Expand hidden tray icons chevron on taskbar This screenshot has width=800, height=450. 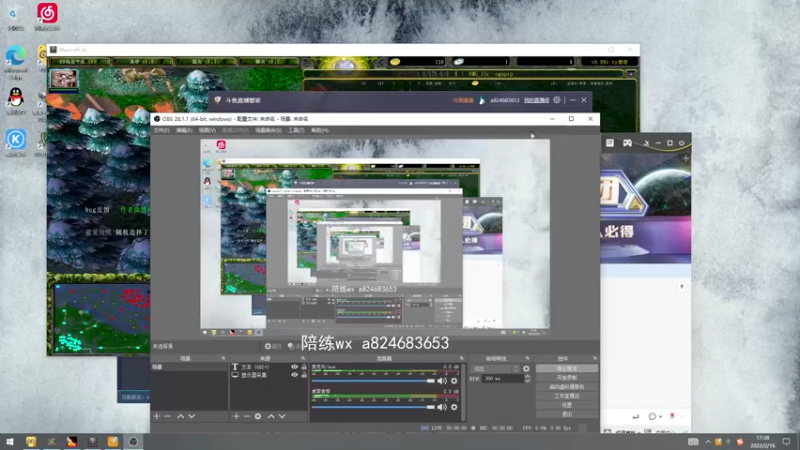(x=708, y=442)
